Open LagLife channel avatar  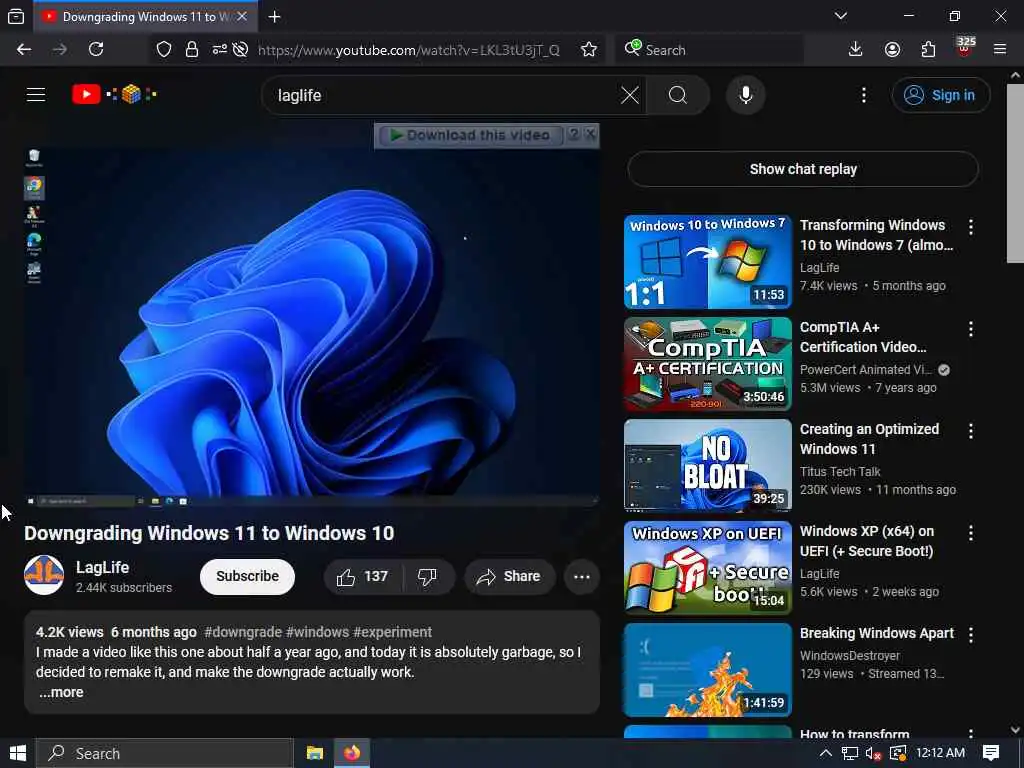pyautogui.click(x=44, y=575)
